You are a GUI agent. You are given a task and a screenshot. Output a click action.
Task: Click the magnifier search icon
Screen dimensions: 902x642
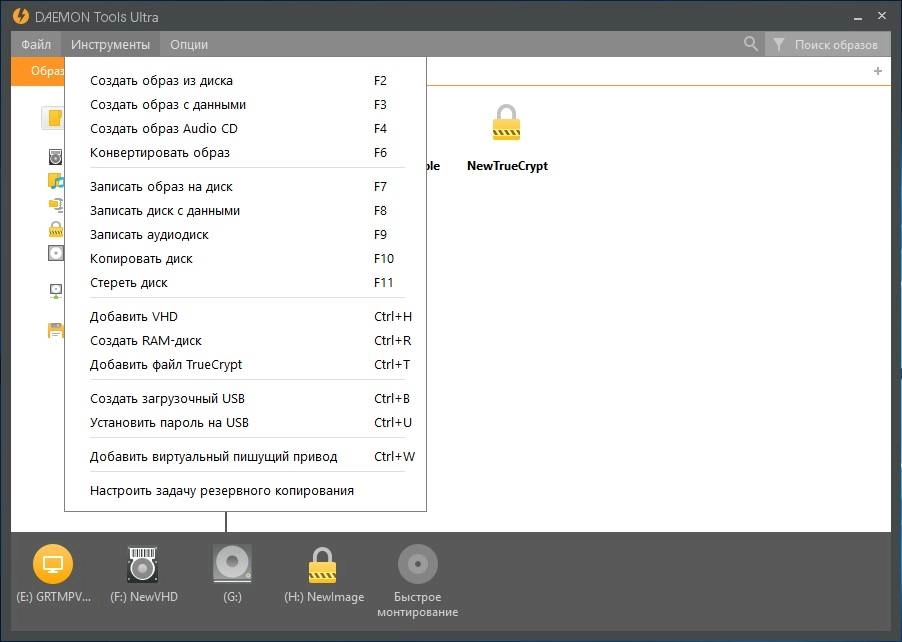(x=750, y=44)
